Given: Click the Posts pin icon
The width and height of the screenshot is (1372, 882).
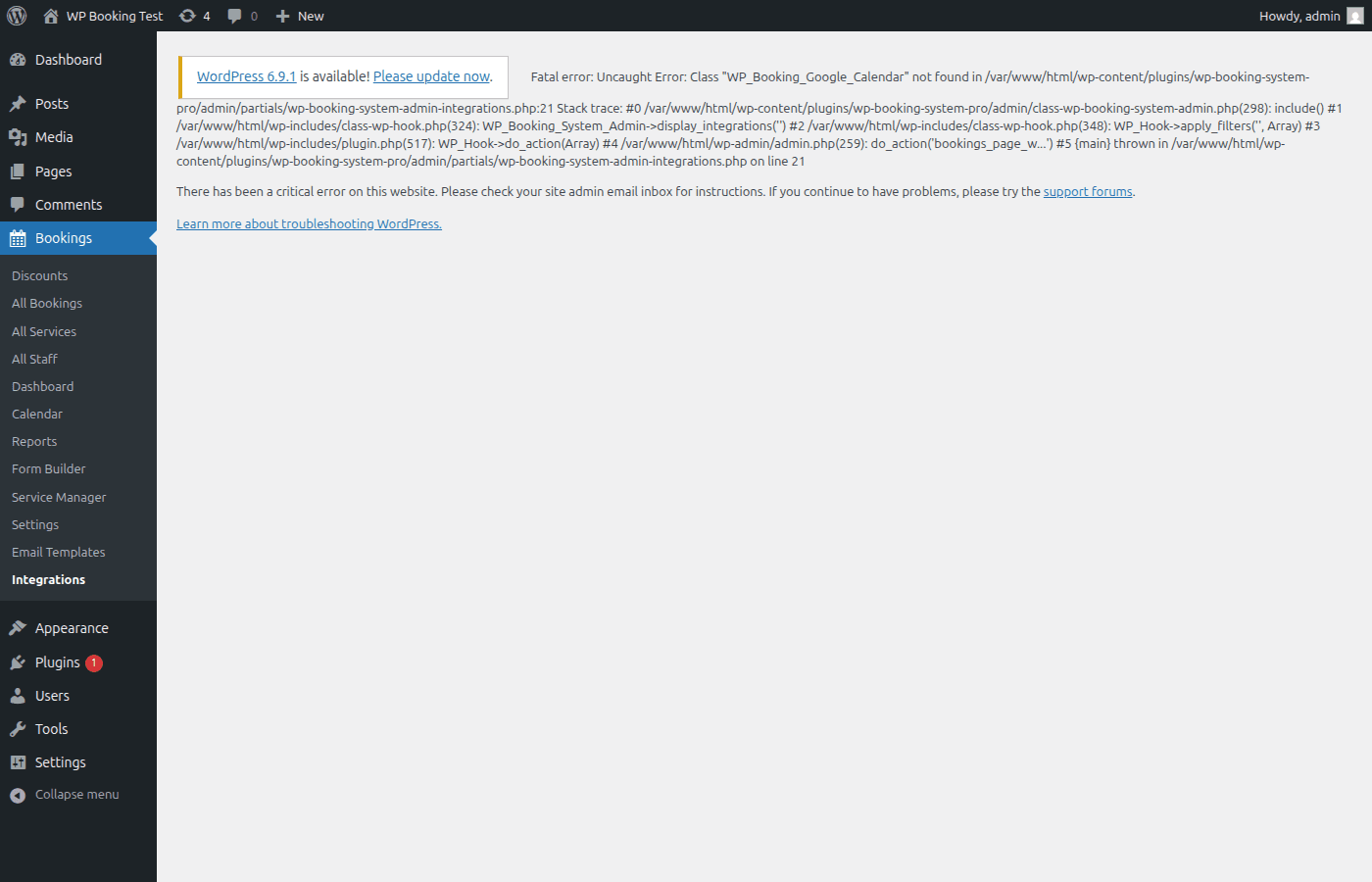Looking at the screenshot, I should (21, 103).
